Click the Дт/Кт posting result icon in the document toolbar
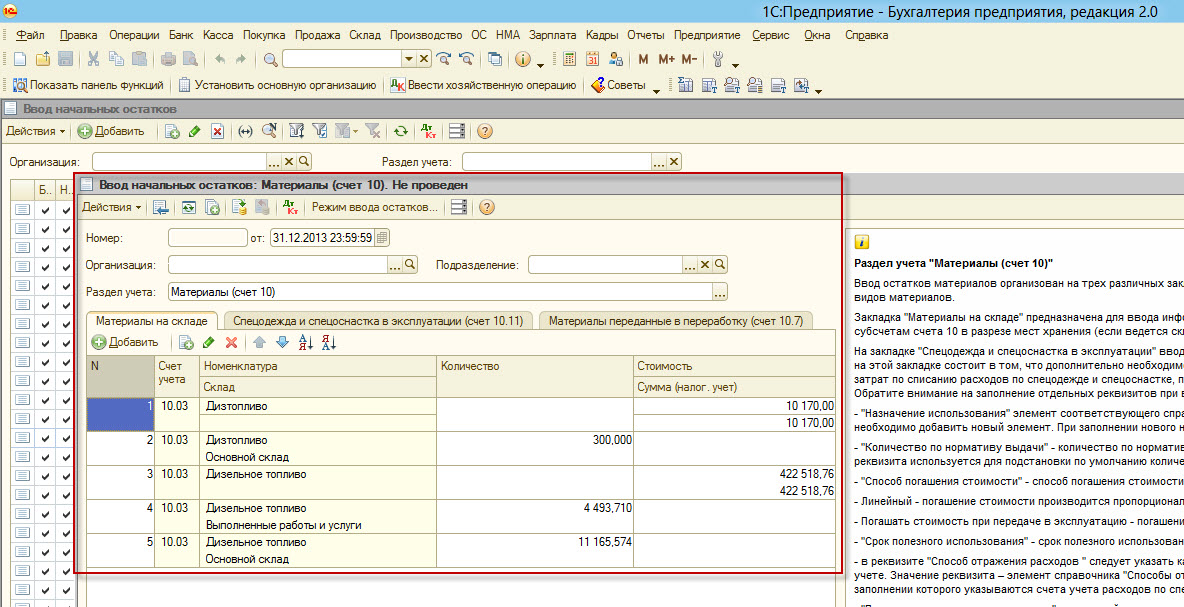Image resolution: width=1184 pixels, height=607 pixels. click(x=291, y=208)
